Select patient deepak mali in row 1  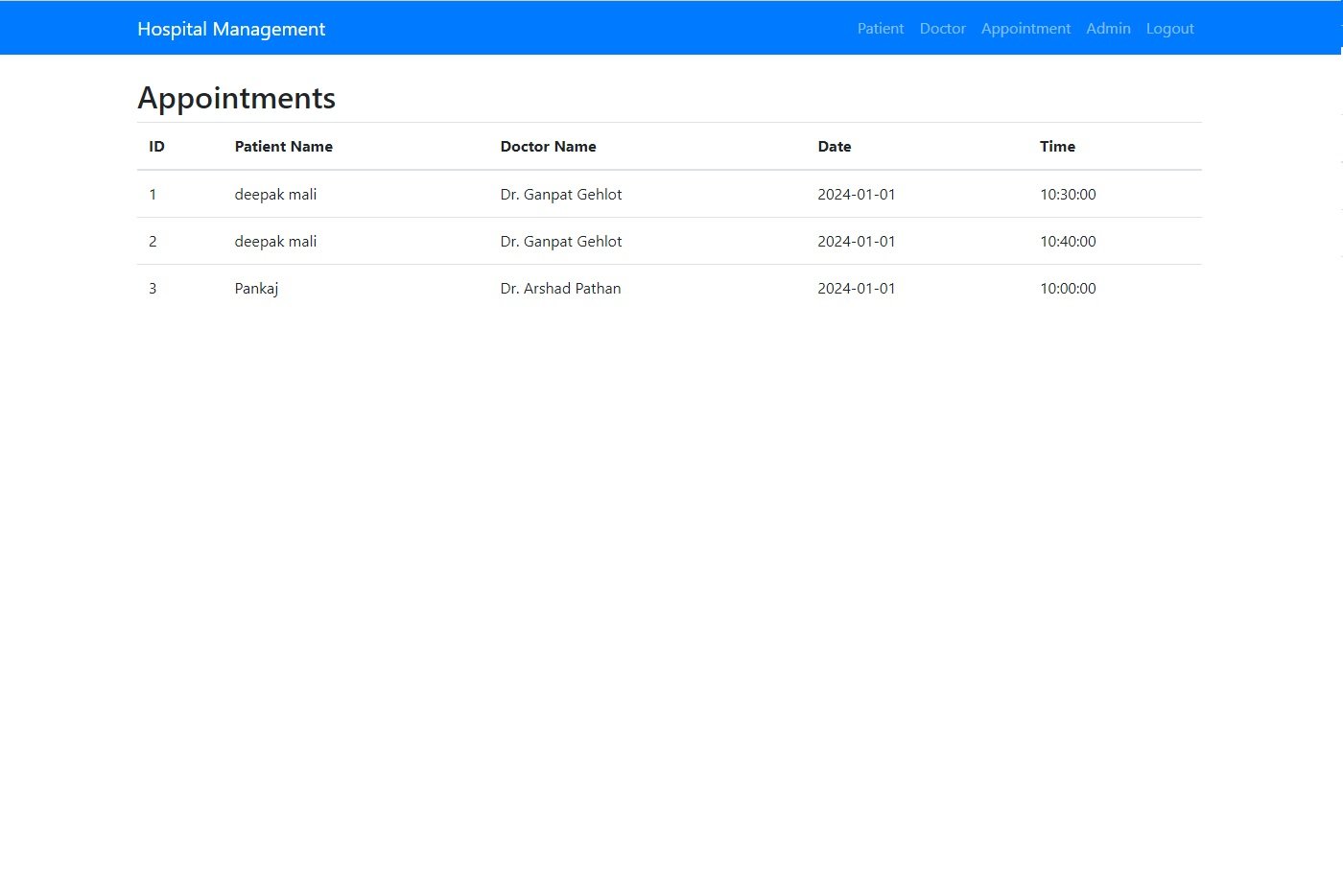(275, 195)
